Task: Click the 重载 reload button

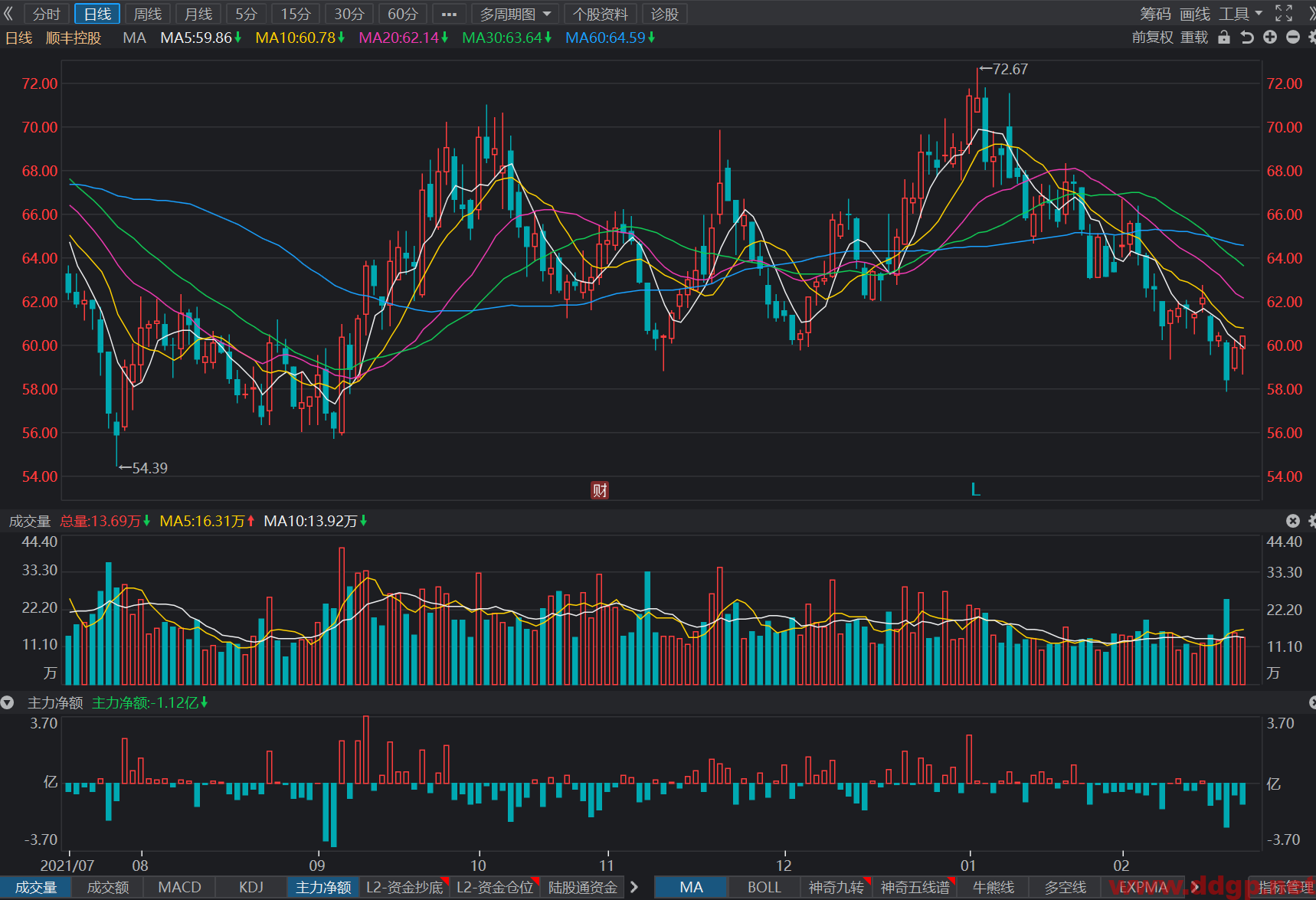Action: [1194, 37]
